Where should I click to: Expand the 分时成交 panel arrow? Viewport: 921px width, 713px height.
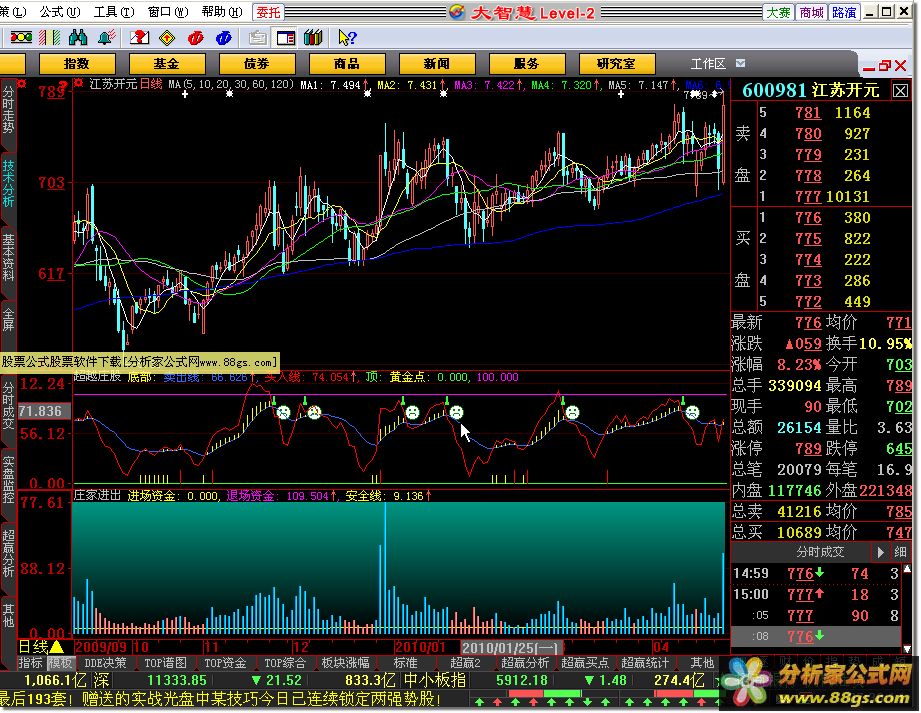tap(880, 551)
